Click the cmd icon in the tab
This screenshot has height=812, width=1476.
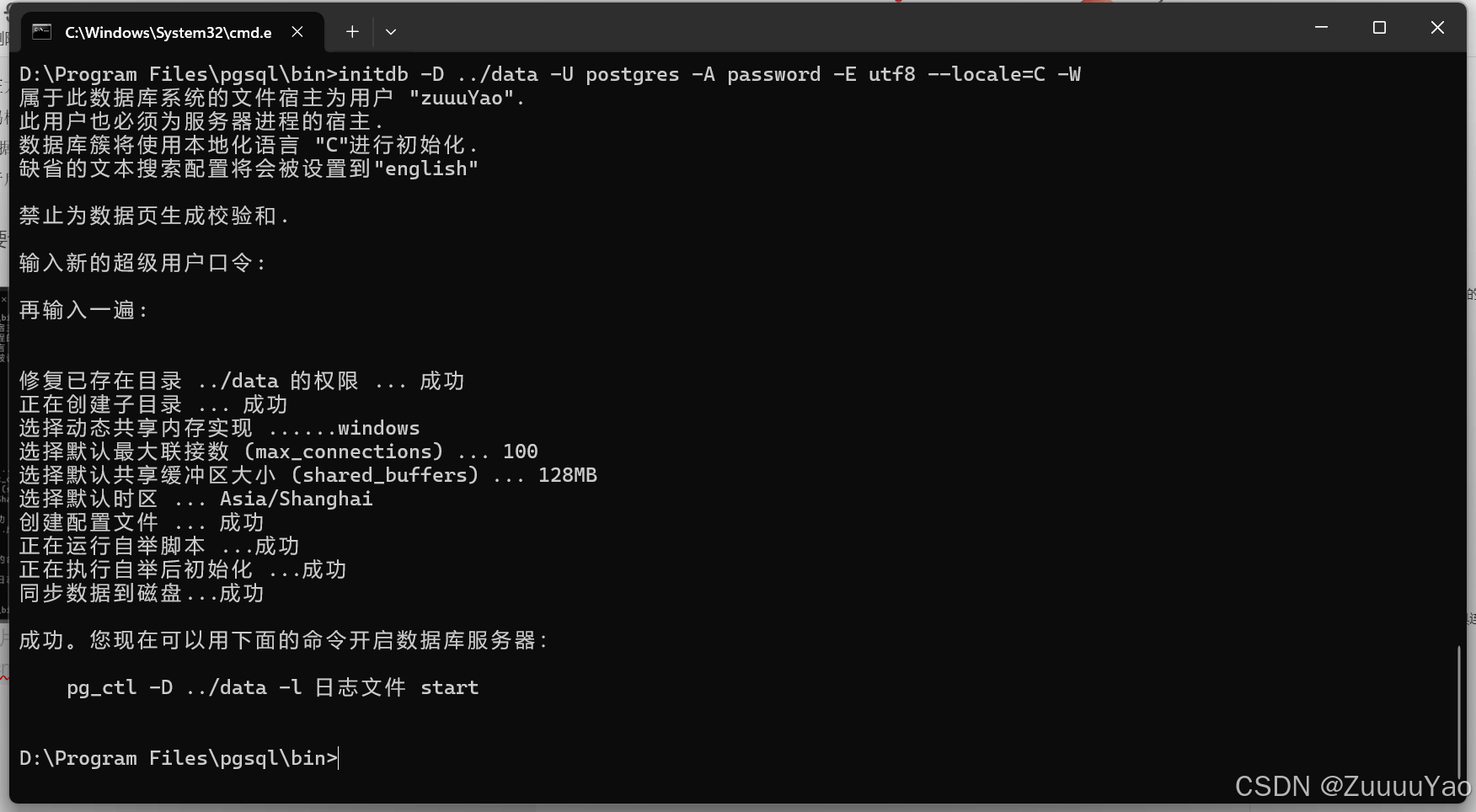(41, 32)
